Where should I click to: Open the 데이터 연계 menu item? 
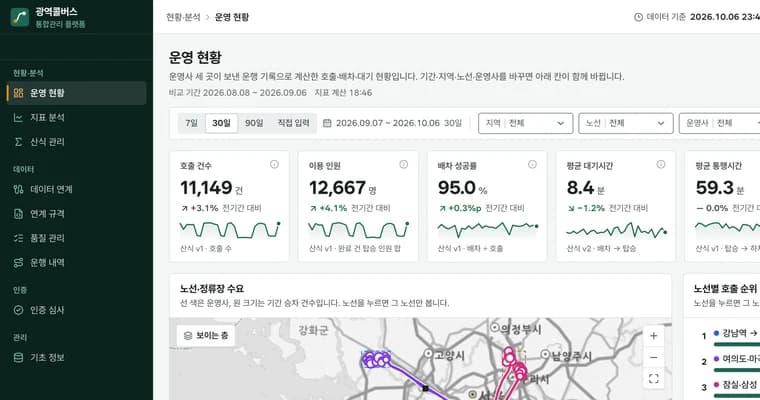pyautogui.click(x=76, y=189)
